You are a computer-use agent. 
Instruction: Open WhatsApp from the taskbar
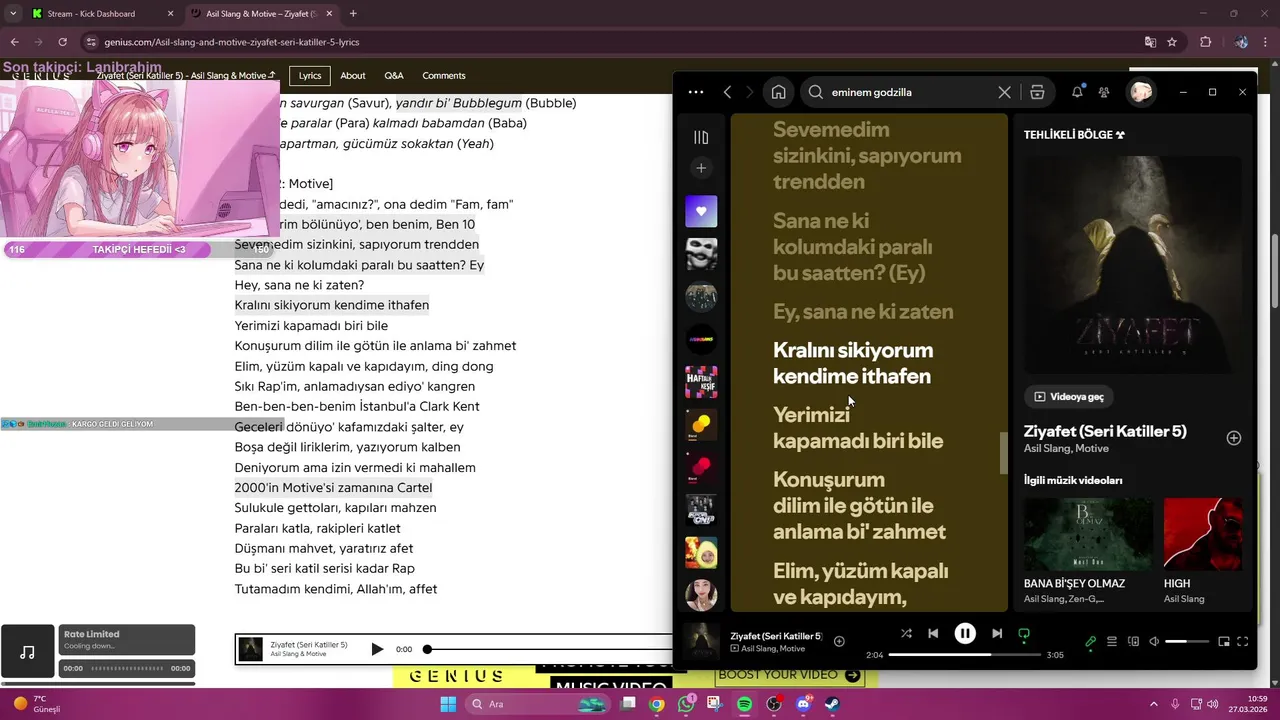coord(686,704)
